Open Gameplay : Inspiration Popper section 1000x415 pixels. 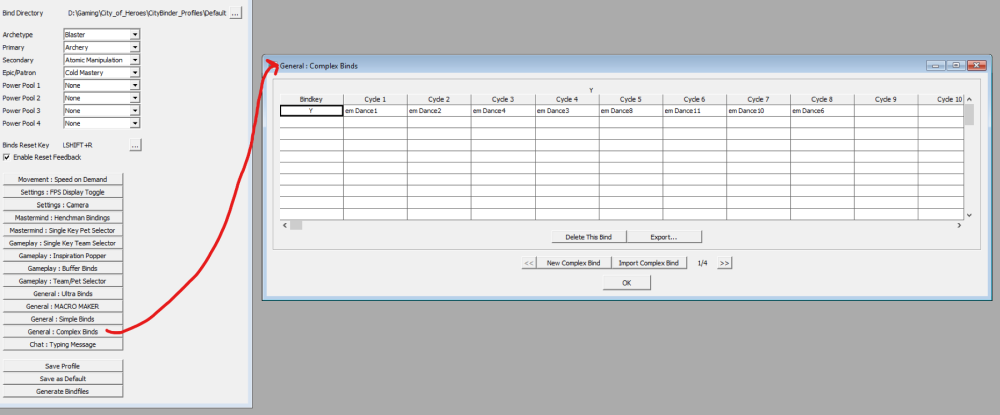tap(62, 255)
